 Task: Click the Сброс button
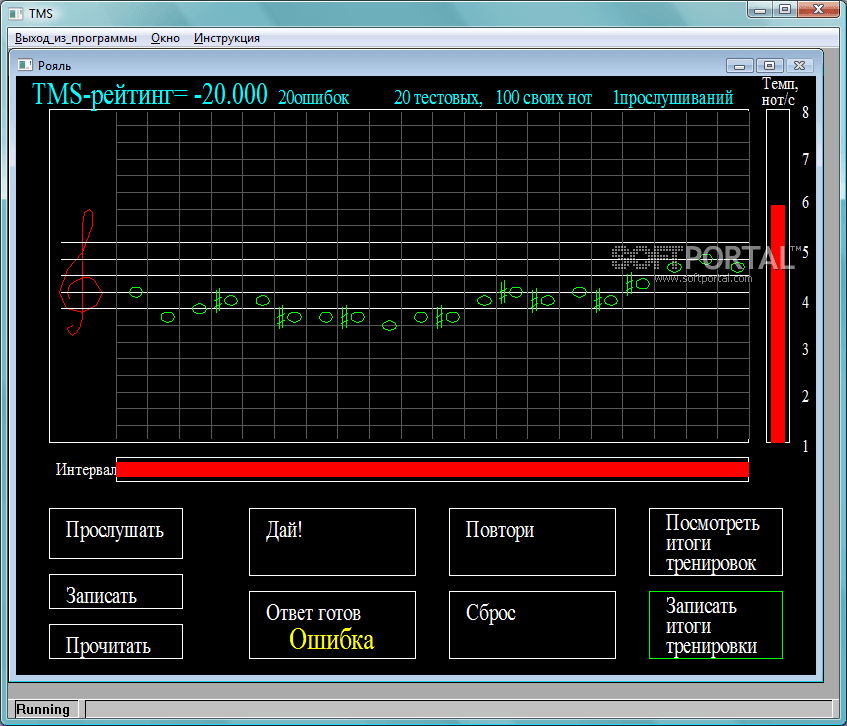pyautogui.click(x=532, y=625)
